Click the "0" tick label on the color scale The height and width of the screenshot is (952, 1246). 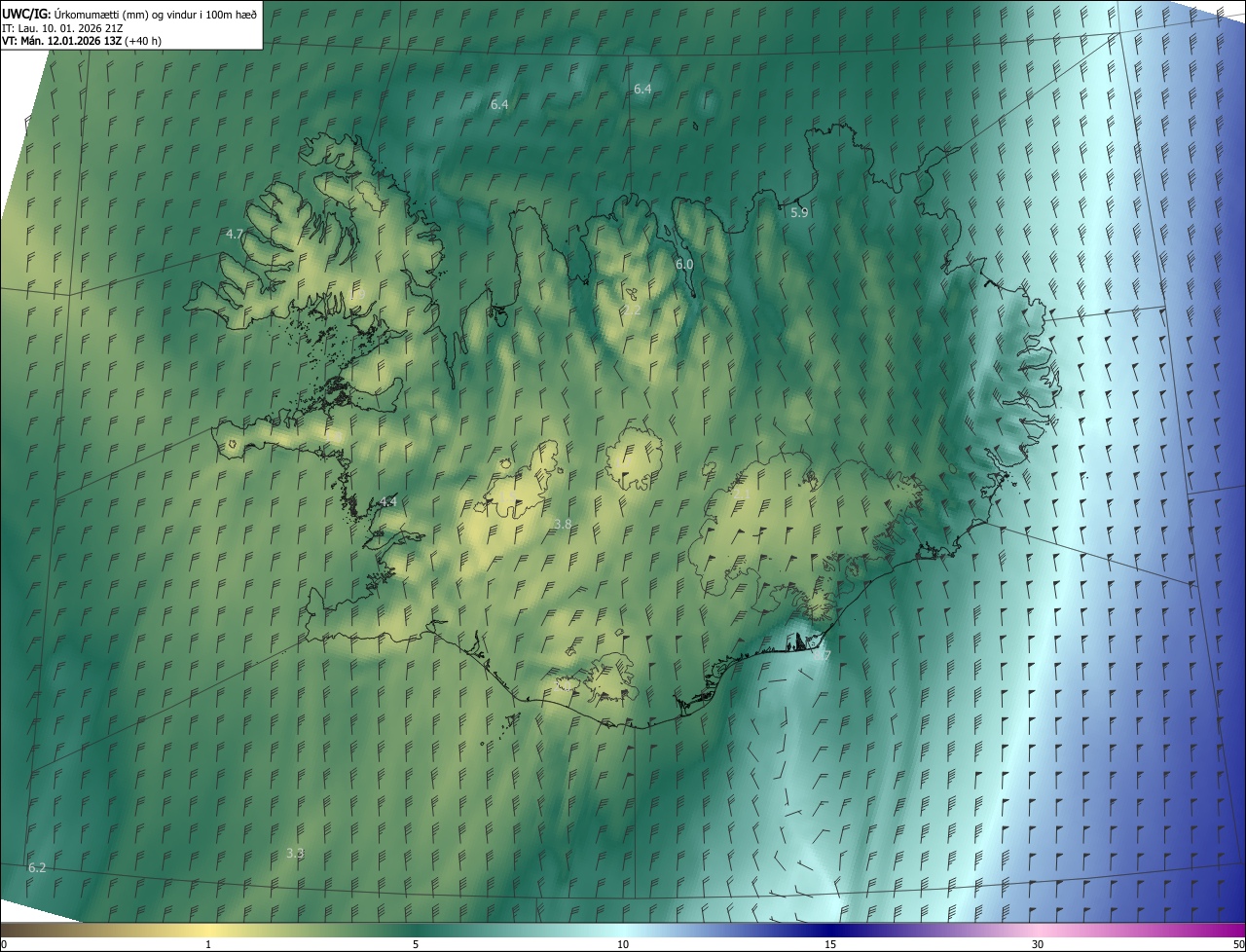(x=4, y=944)
